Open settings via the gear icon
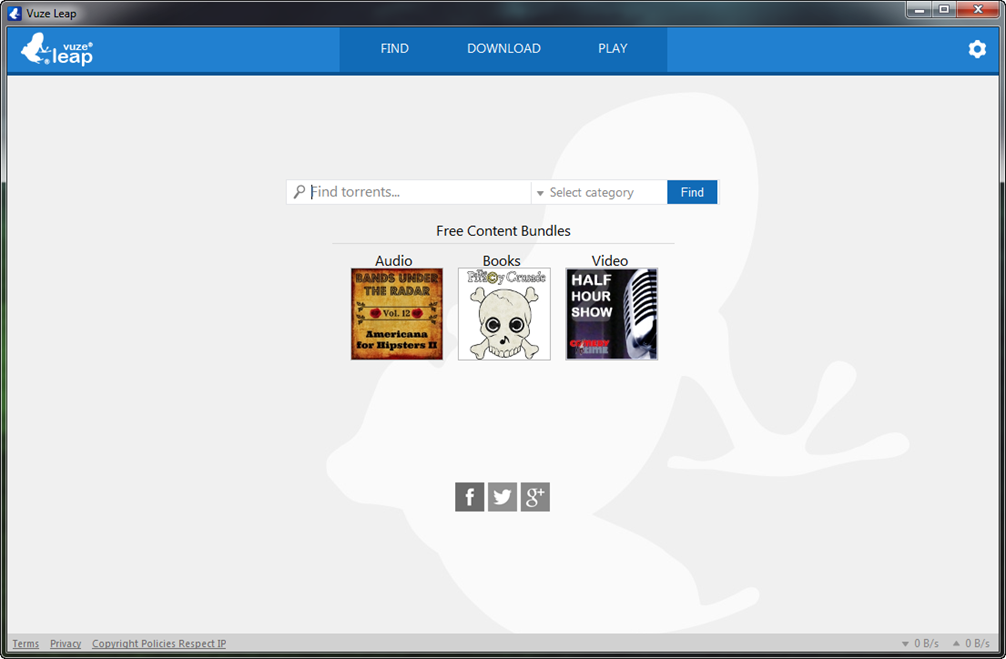This screenshot has height=659, width=1006. tap(976, 49)
